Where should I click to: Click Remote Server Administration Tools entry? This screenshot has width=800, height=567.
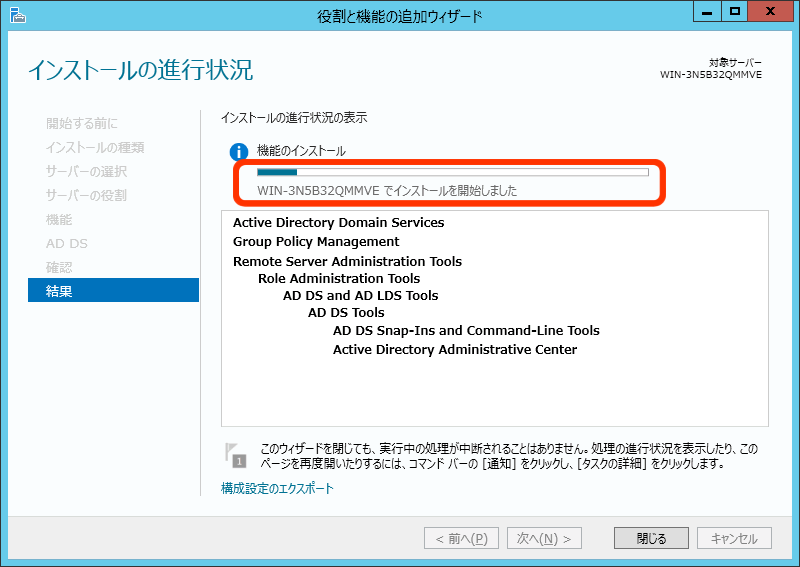click(347, 261)
